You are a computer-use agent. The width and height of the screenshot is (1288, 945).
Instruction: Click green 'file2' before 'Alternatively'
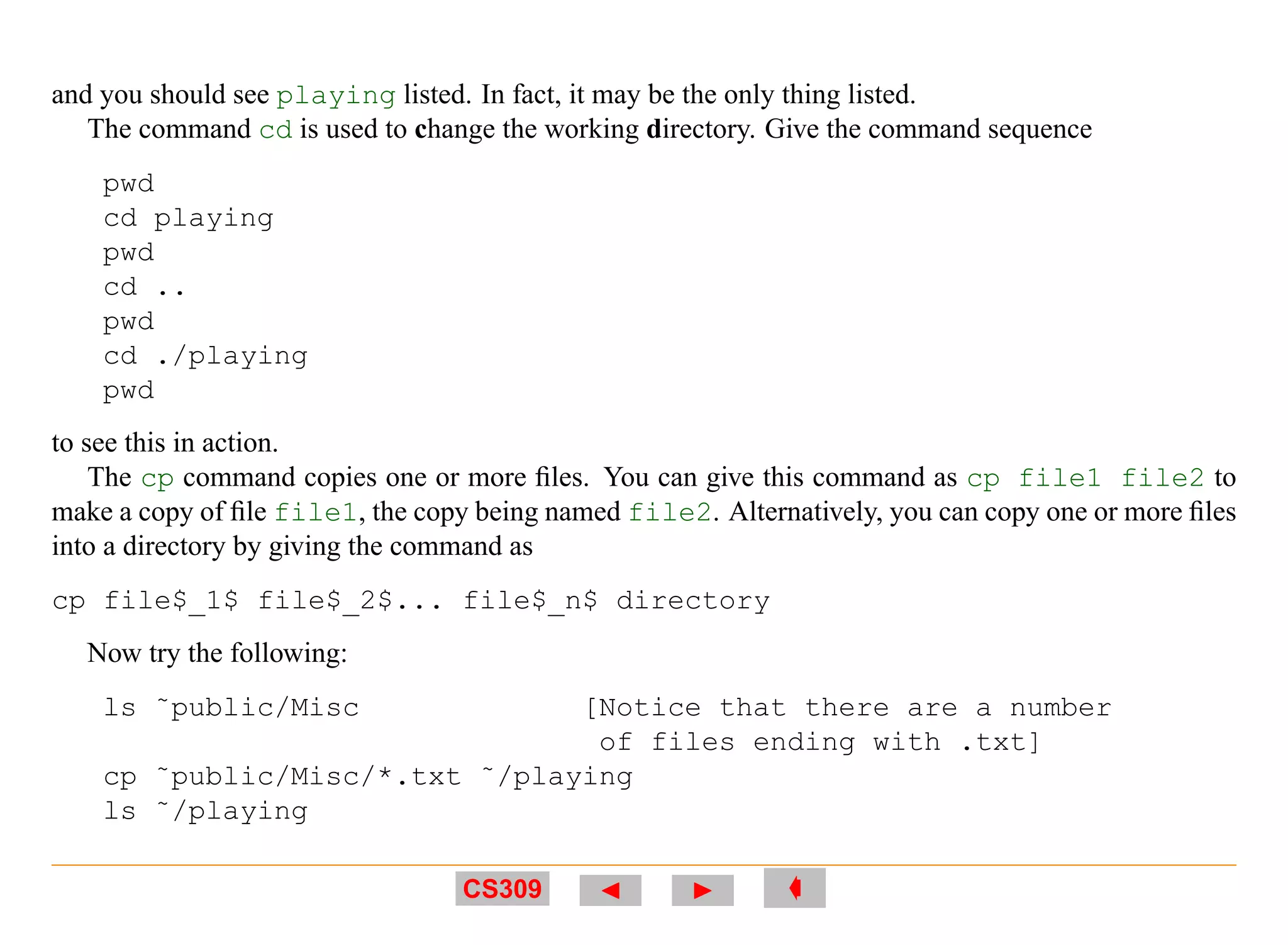[670, 513]
